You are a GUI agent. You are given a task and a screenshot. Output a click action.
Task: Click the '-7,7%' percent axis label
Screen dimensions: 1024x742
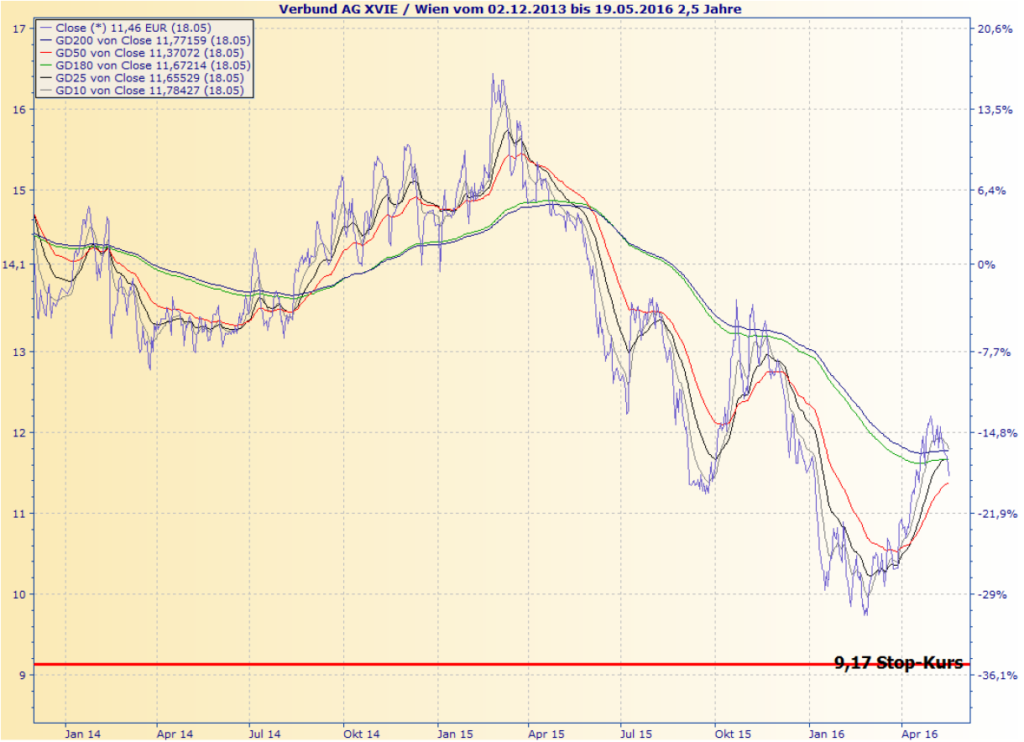point(994,352)
